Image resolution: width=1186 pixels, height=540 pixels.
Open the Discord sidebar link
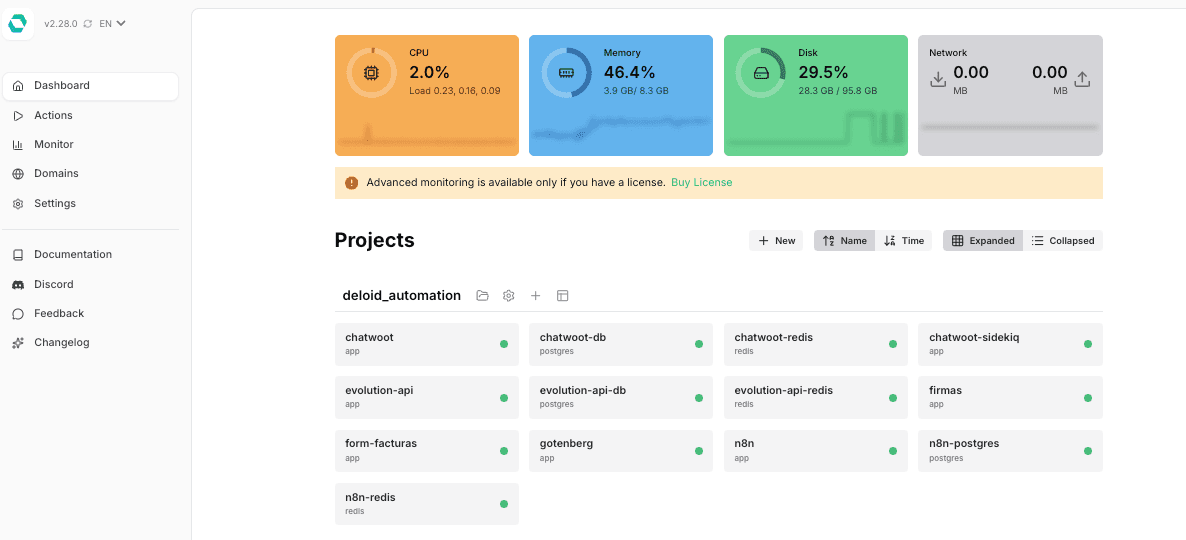(91, 284)
